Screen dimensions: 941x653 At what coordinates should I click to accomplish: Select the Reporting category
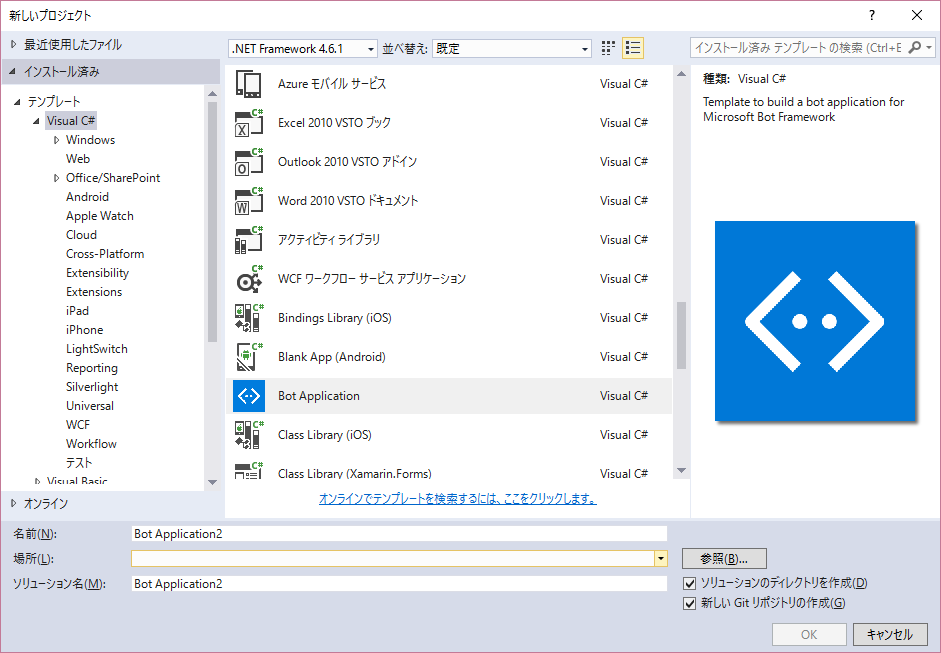[92, 368]
